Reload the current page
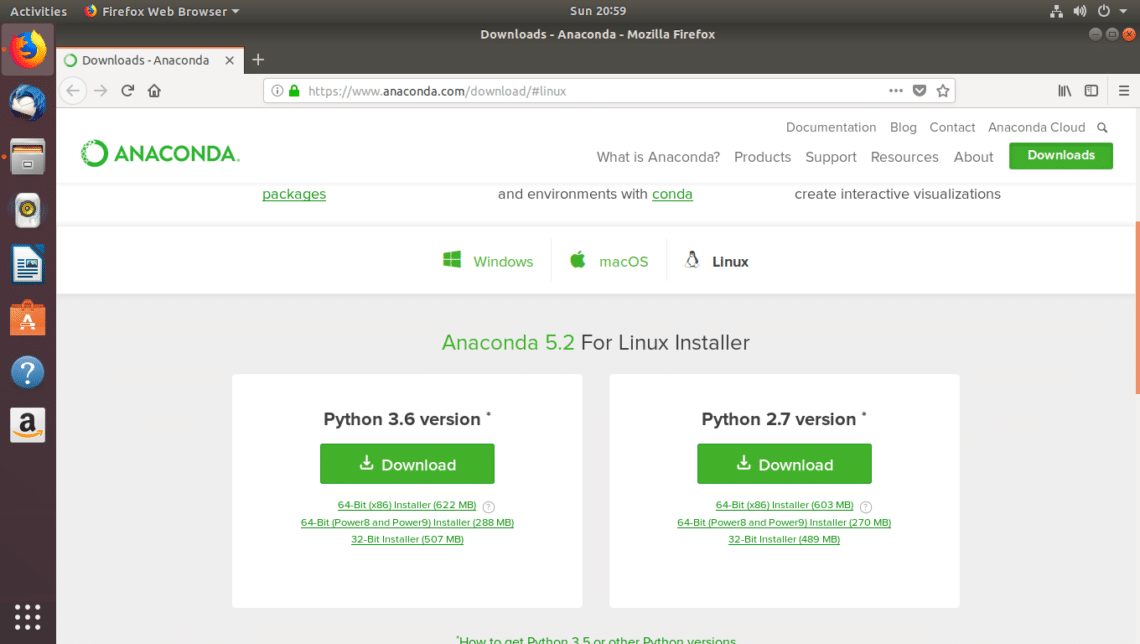Viewport: 1140px width, 644px height. (127, 91)
